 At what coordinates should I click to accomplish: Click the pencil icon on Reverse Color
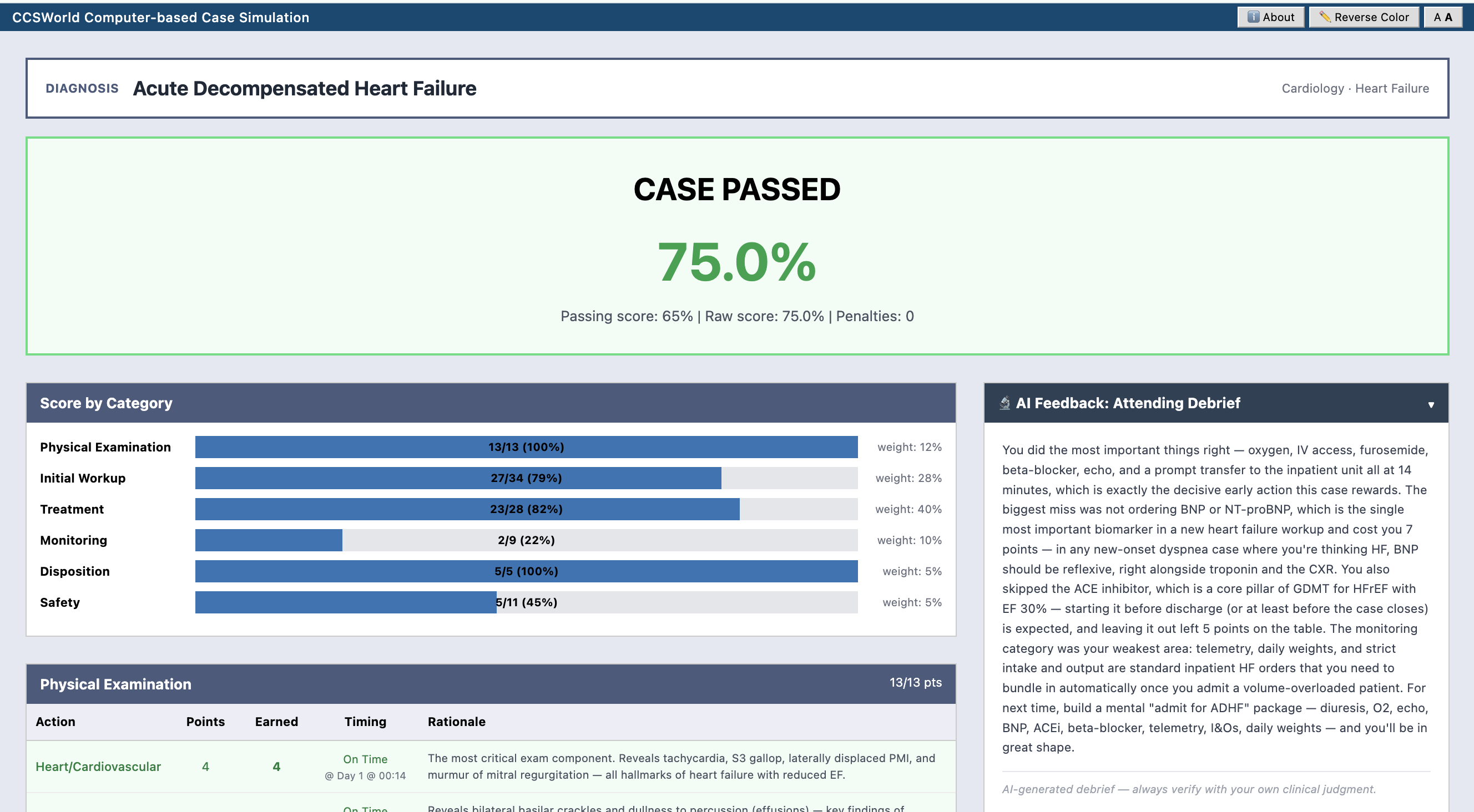click(1325, 17)
